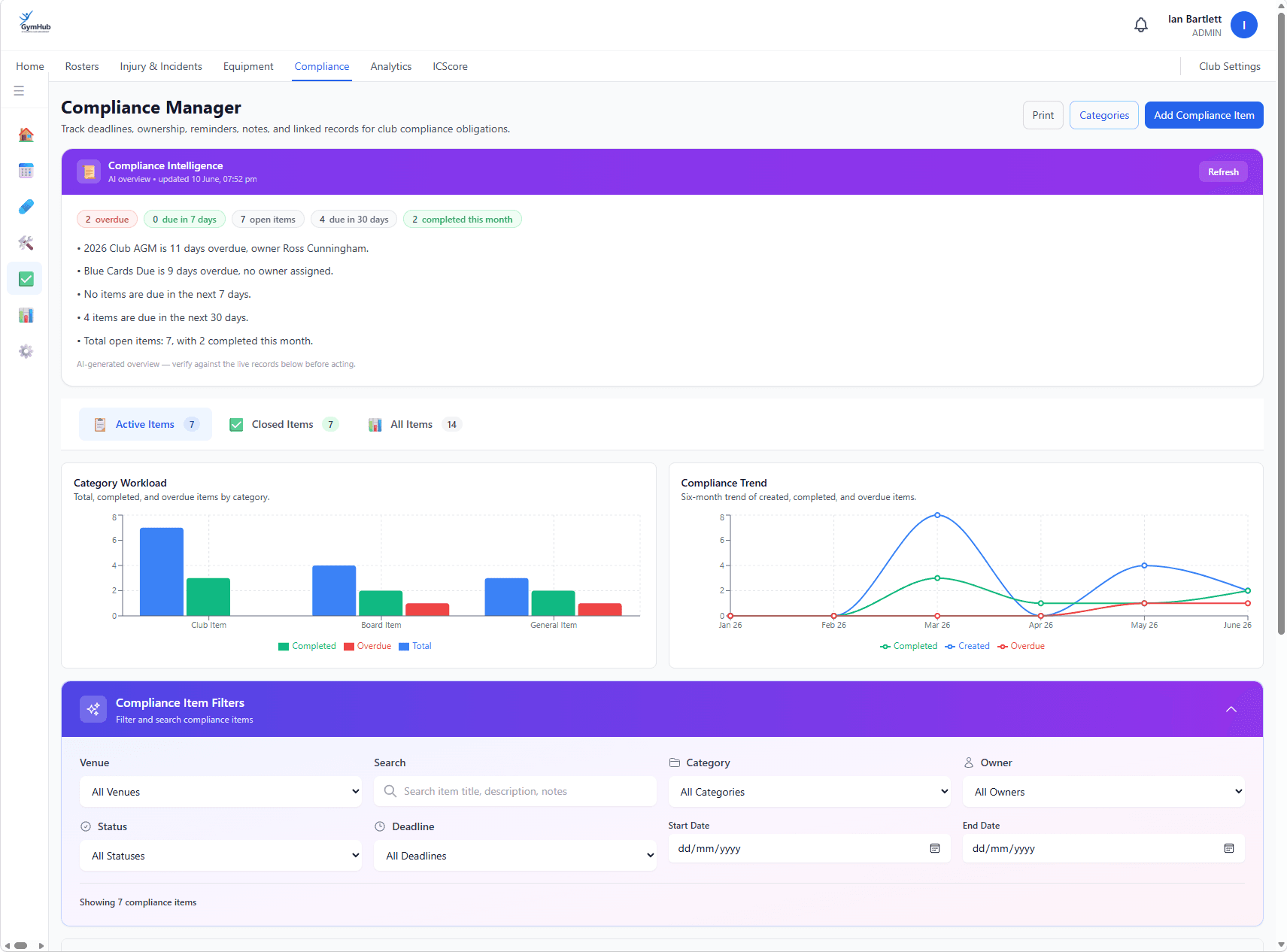1287x952 pixels.
Task: Go to the Home menu
Action: click(x=30, y=66)
